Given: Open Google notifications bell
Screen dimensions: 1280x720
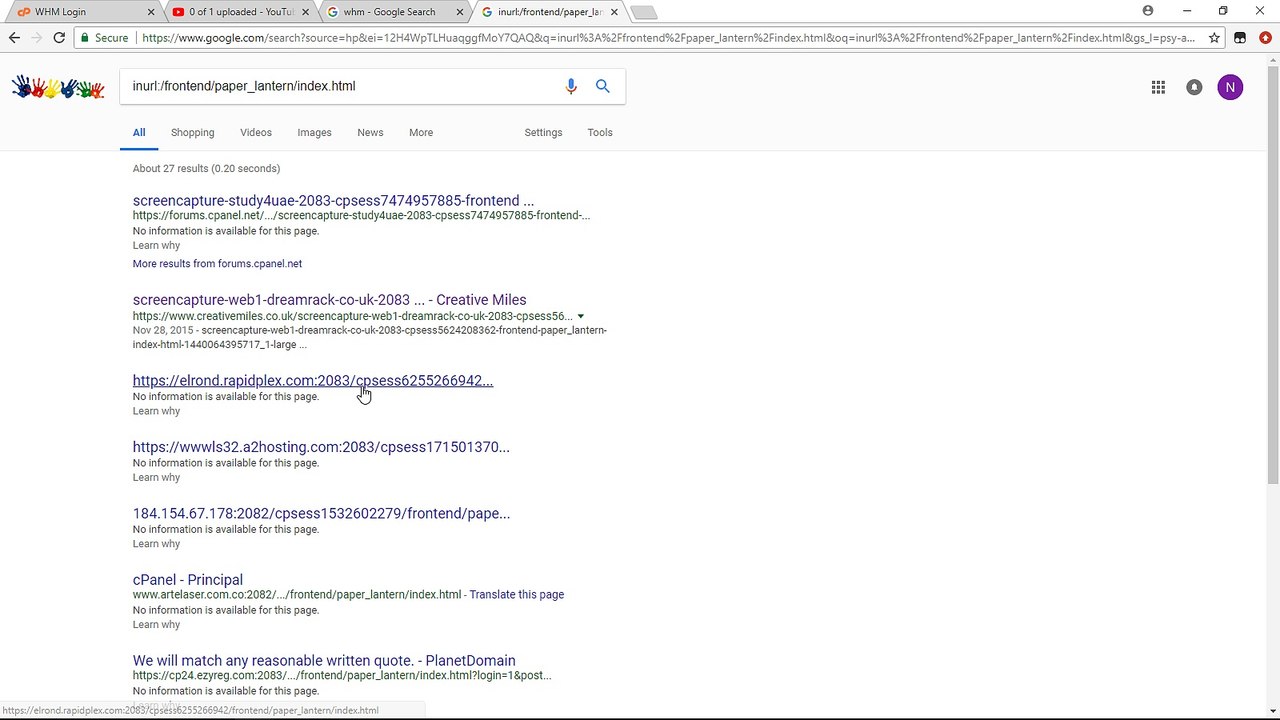Looking at the screenshot, I should click(x=1194, y=87).
